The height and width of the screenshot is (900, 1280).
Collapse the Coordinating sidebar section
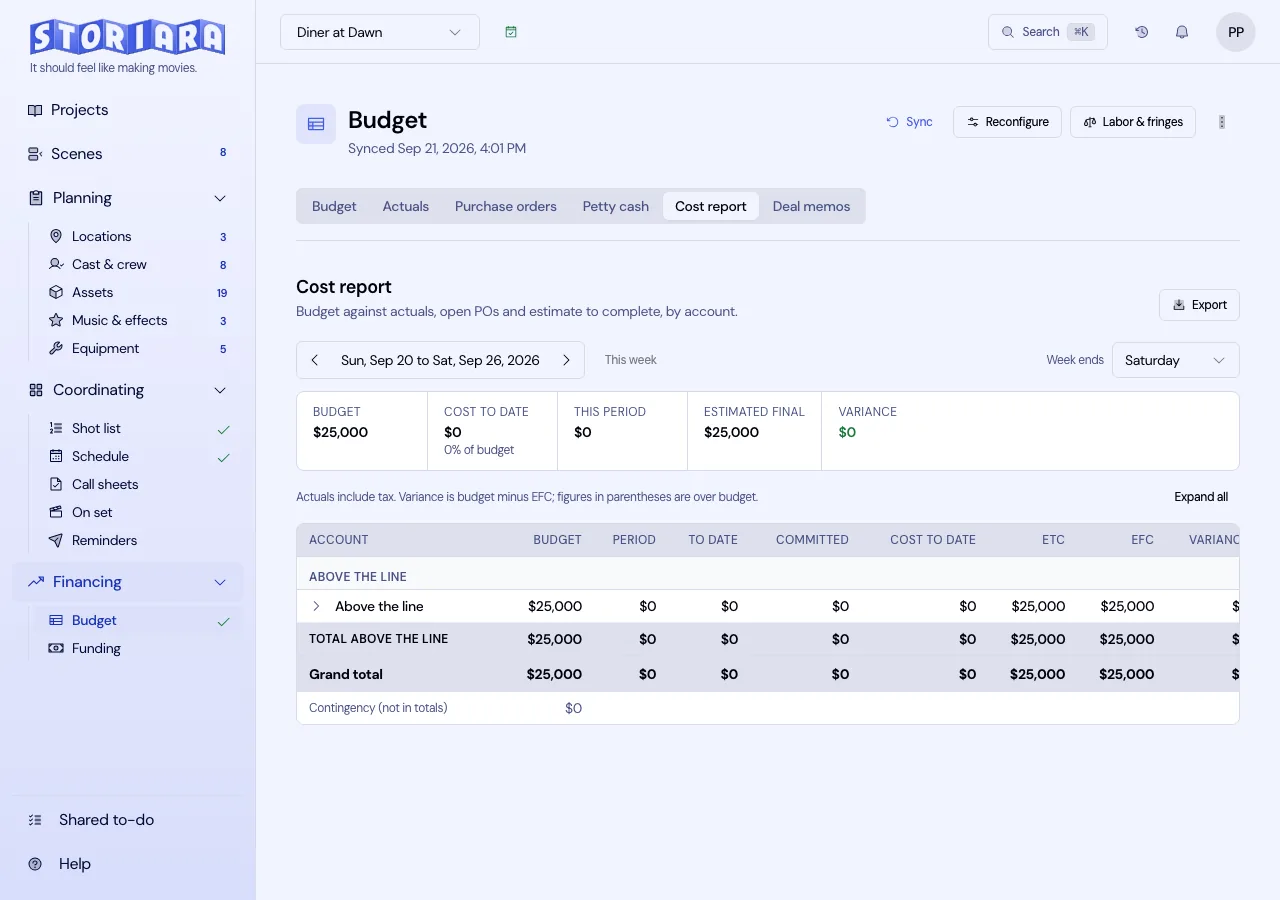coord(220,390)
